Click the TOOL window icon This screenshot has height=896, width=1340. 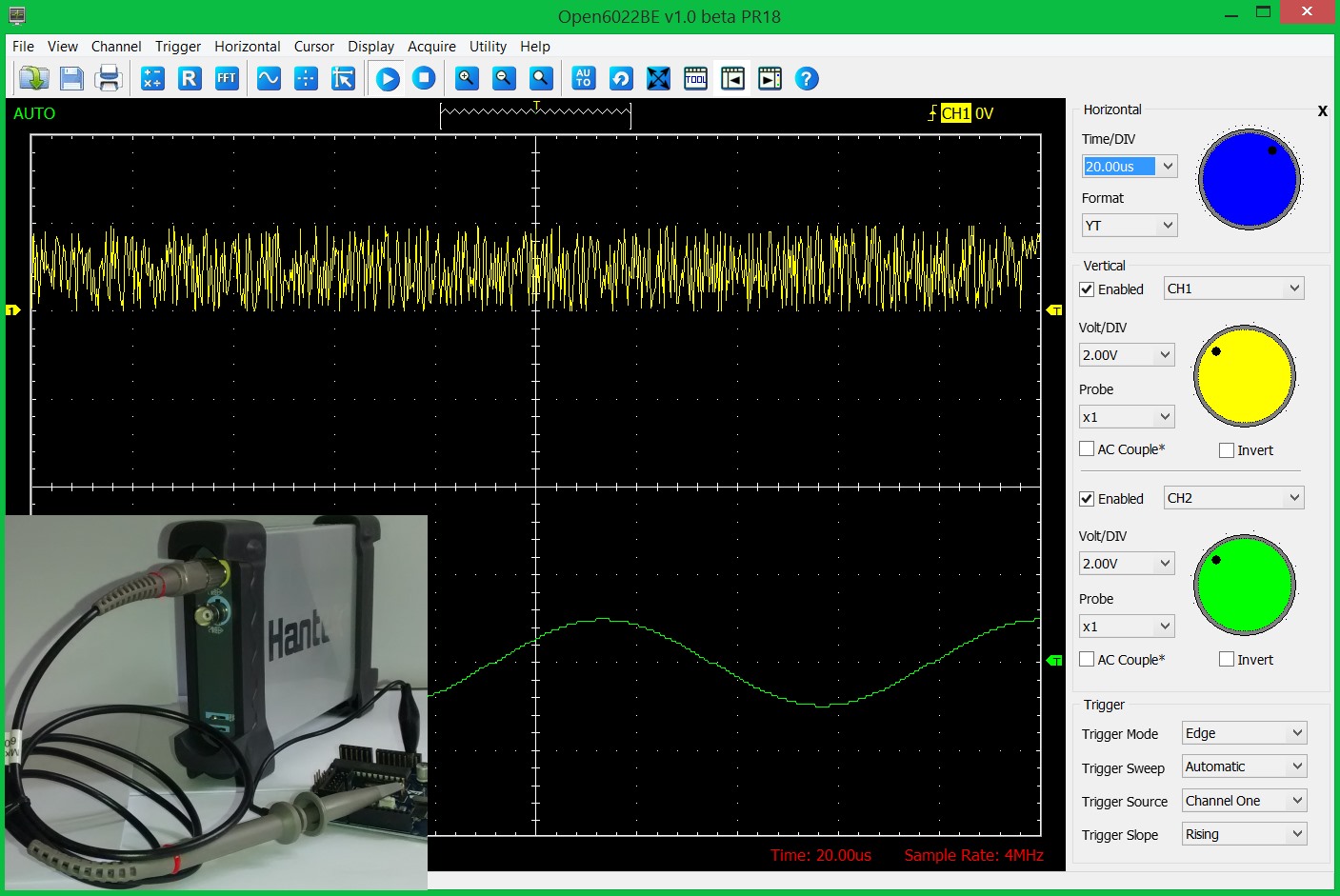[695, 78]
